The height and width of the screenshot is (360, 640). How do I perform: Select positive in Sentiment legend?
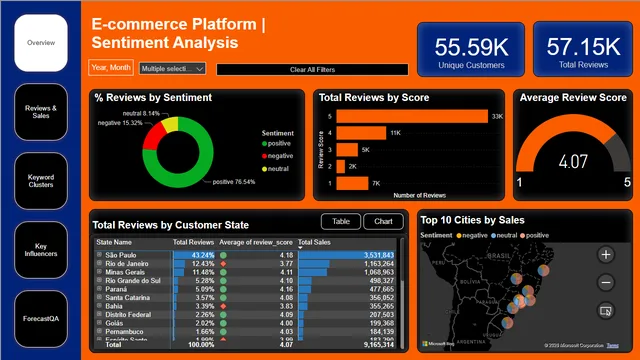(276, 143)
